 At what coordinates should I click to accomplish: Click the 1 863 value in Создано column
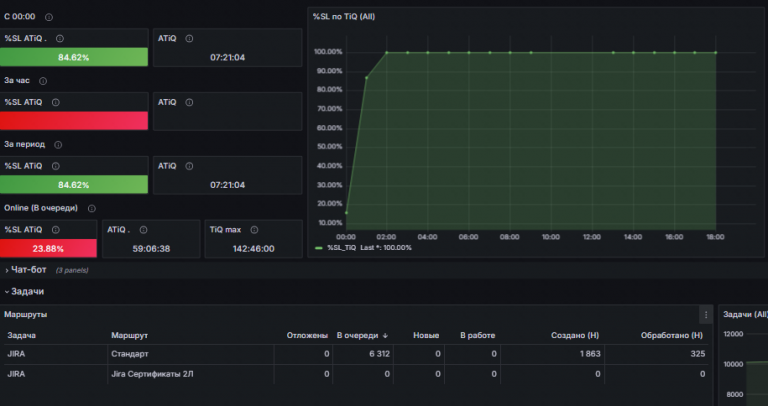click(x=590, y=354)
